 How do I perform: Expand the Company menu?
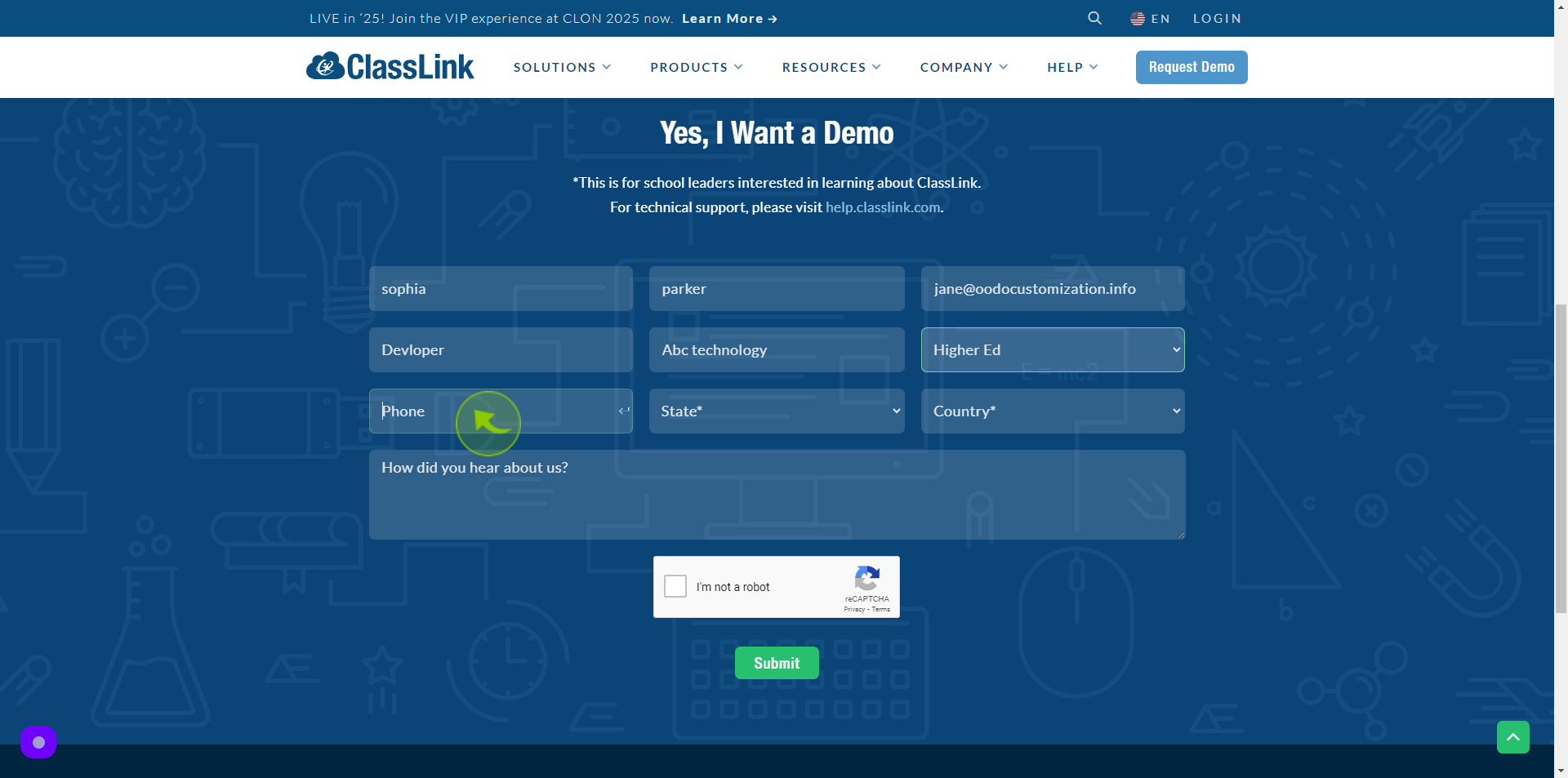pyautogui.click(x=964, y=67)
